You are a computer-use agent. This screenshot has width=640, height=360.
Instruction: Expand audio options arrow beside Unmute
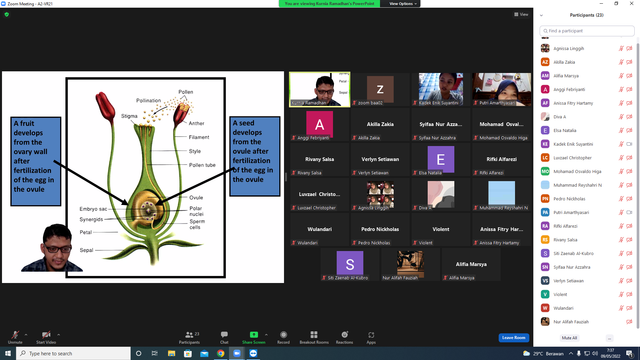click(x=26, y=335)
